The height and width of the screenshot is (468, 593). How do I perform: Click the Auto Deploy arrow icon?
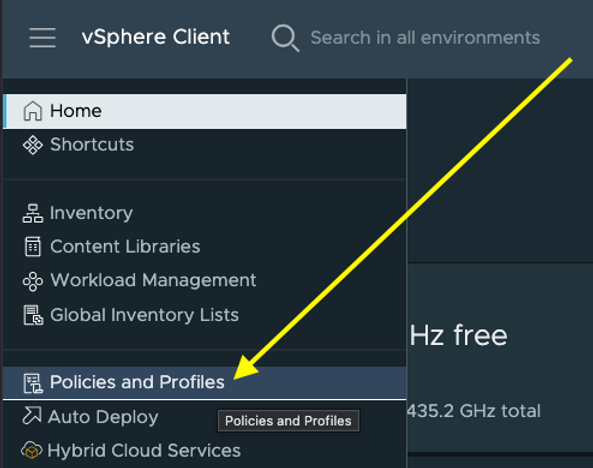click(32, 415)
